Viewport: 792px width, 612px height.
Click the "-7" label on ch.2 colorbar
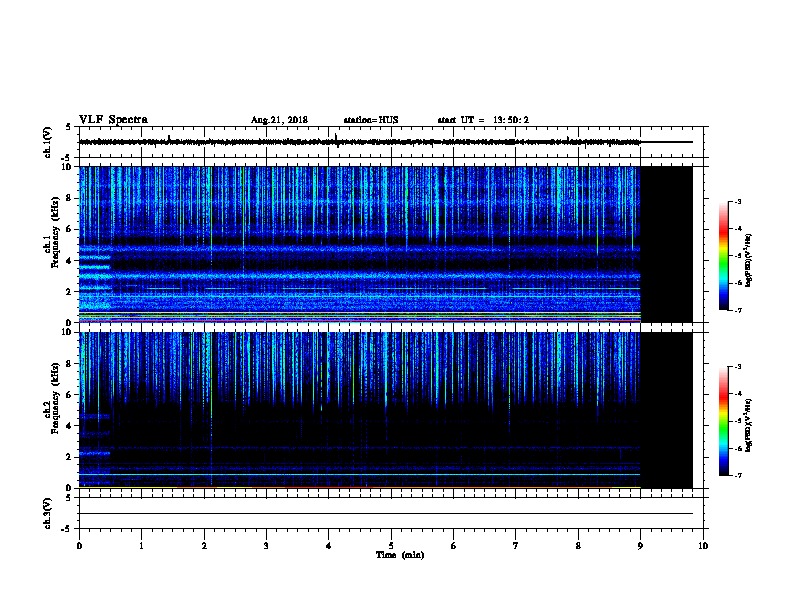pyautogui.click(x=737, y=475)
